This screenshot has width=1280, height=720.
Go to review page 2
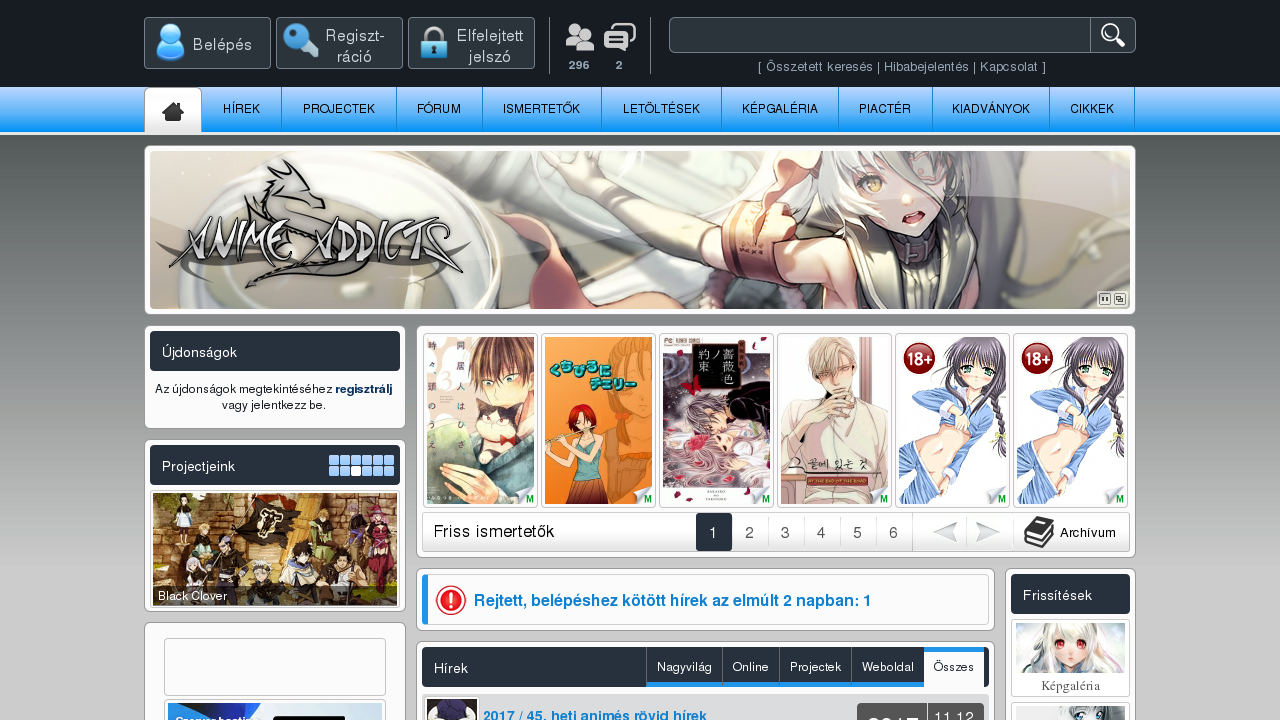750,532
